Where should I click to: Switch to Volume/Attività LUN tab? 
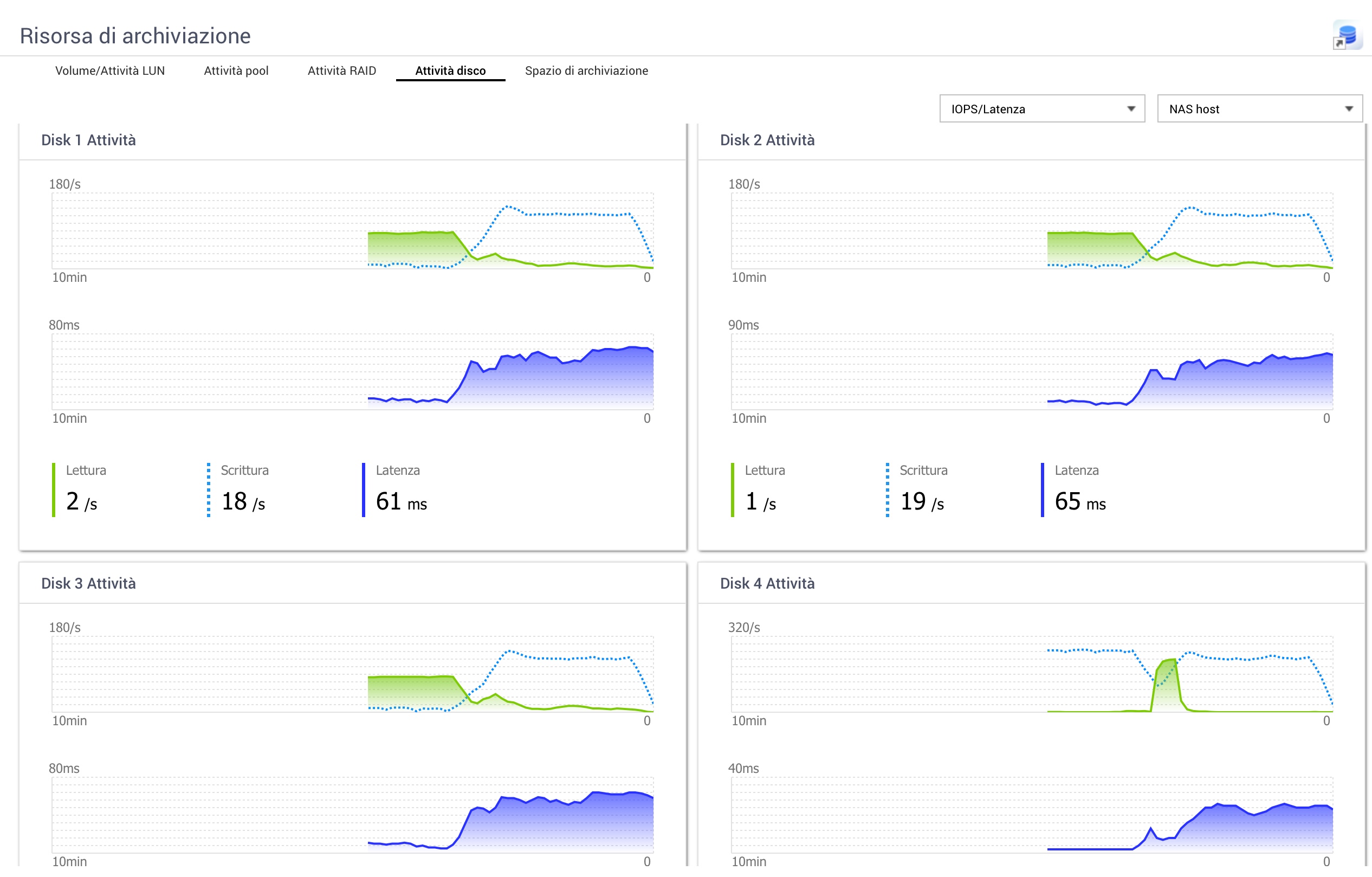pos(110,70)
